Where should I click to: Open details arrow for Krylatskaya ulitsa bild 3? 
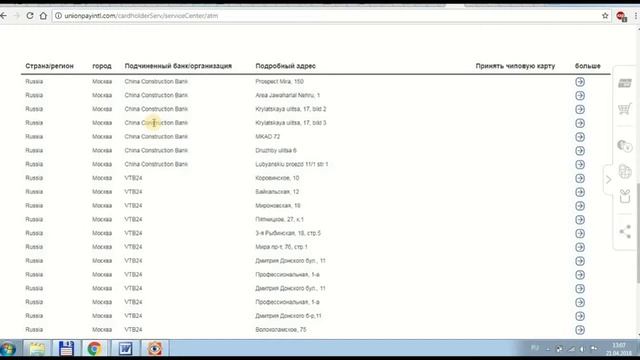point(580,123)
